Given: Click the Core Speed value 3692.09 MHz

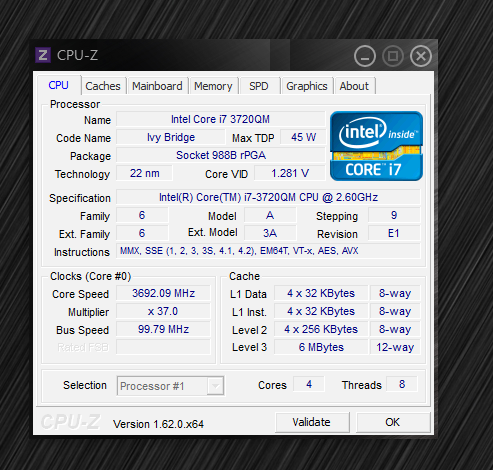Looking at the screenshot, I should 163,293.
